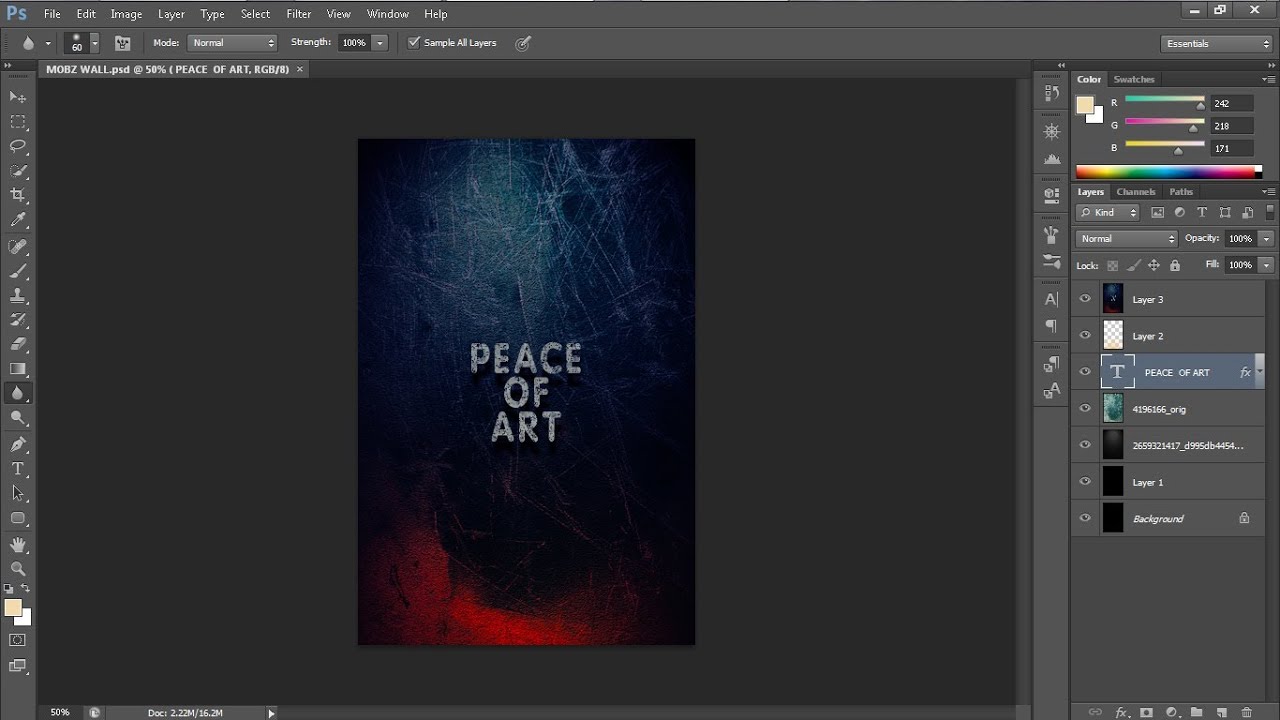Hide the Background layer
Screen dimensions: 1280x720
(x=1085, y=518)
